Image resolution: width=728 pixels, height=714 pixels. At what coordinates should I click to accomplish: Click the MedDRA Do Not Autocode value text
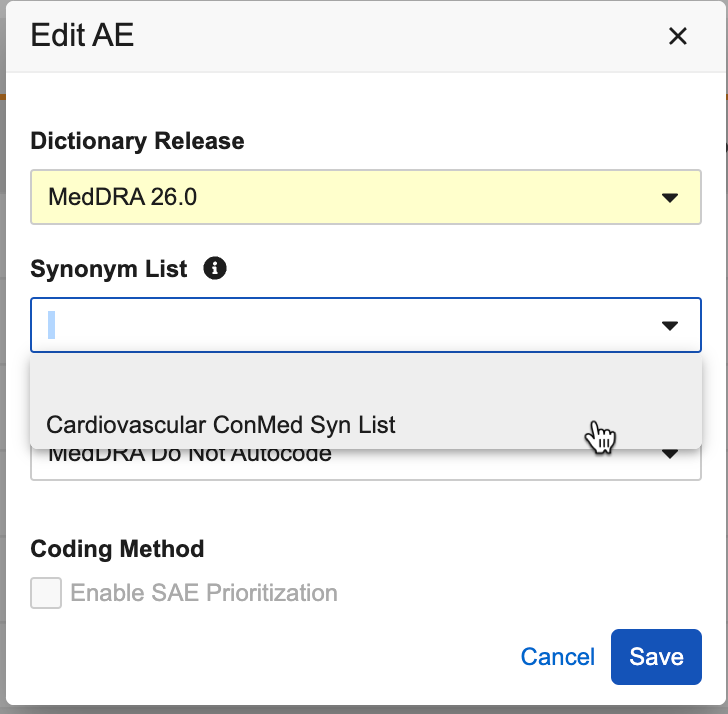tap(190, 457)
